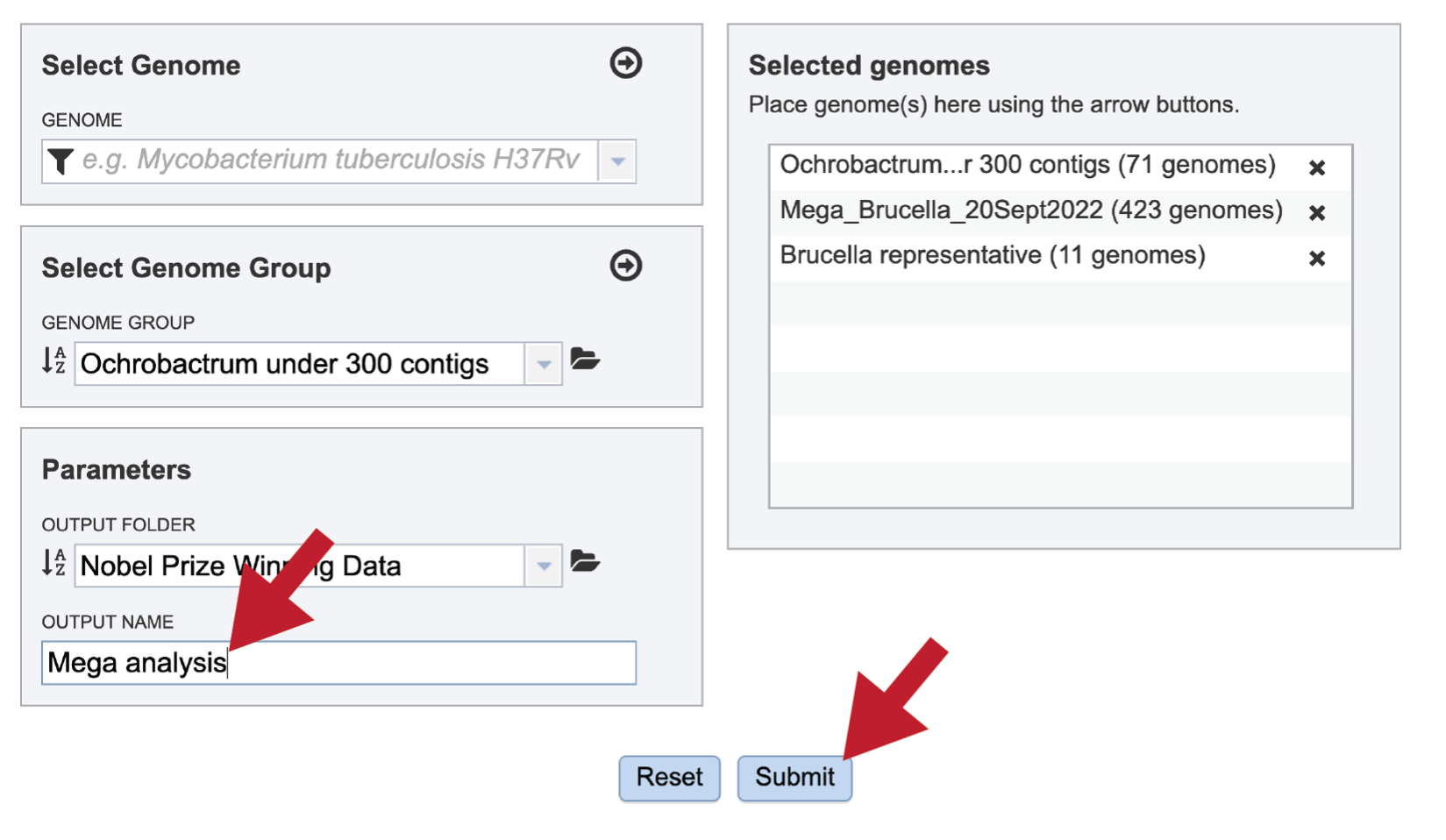1446x840 pixels.
Task: Select the Mega_Brucella_20Sept2022 row in list
Action: point(1060,212)
